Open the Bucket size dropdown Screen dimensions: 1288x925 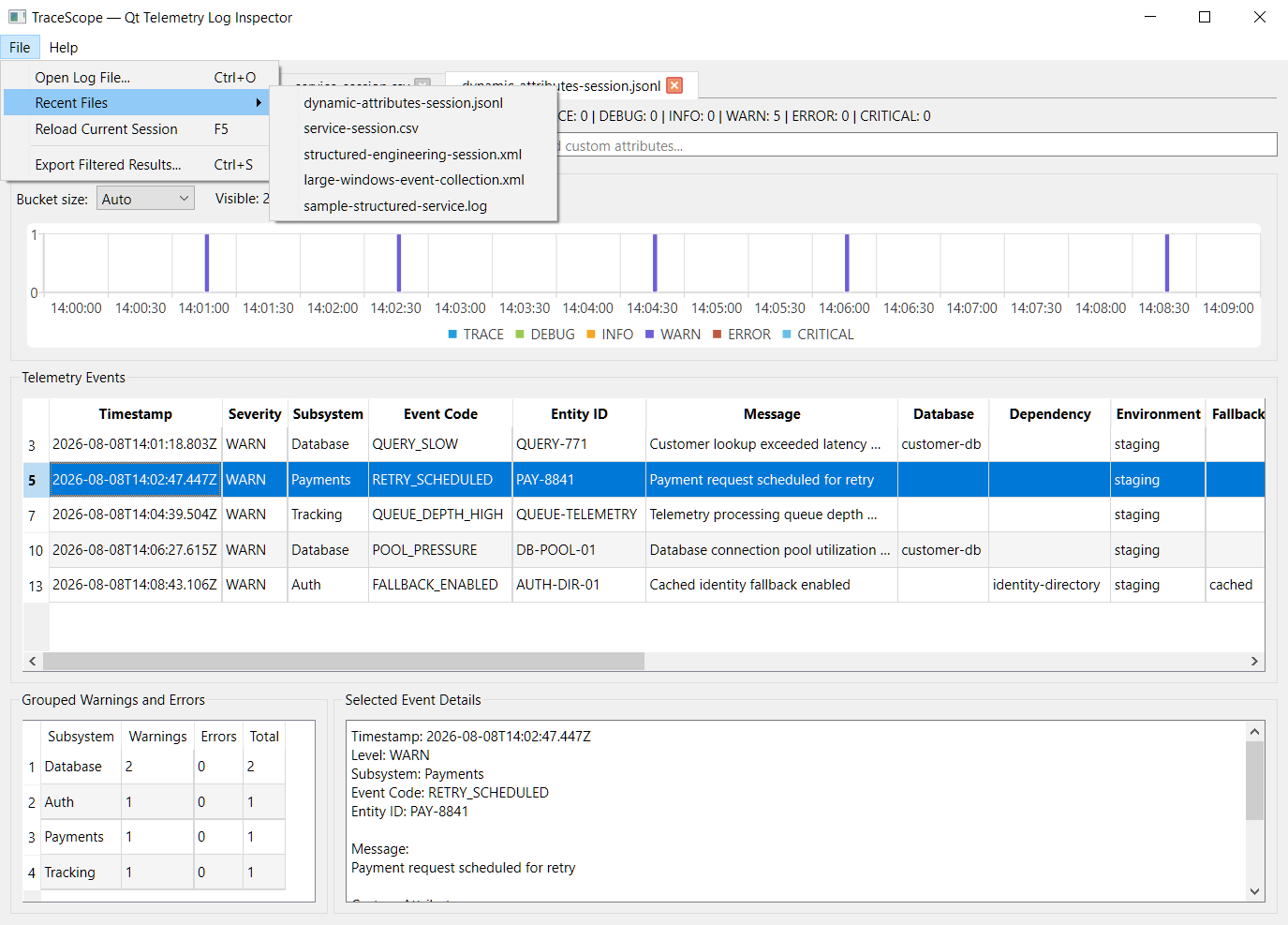(145, 199)
